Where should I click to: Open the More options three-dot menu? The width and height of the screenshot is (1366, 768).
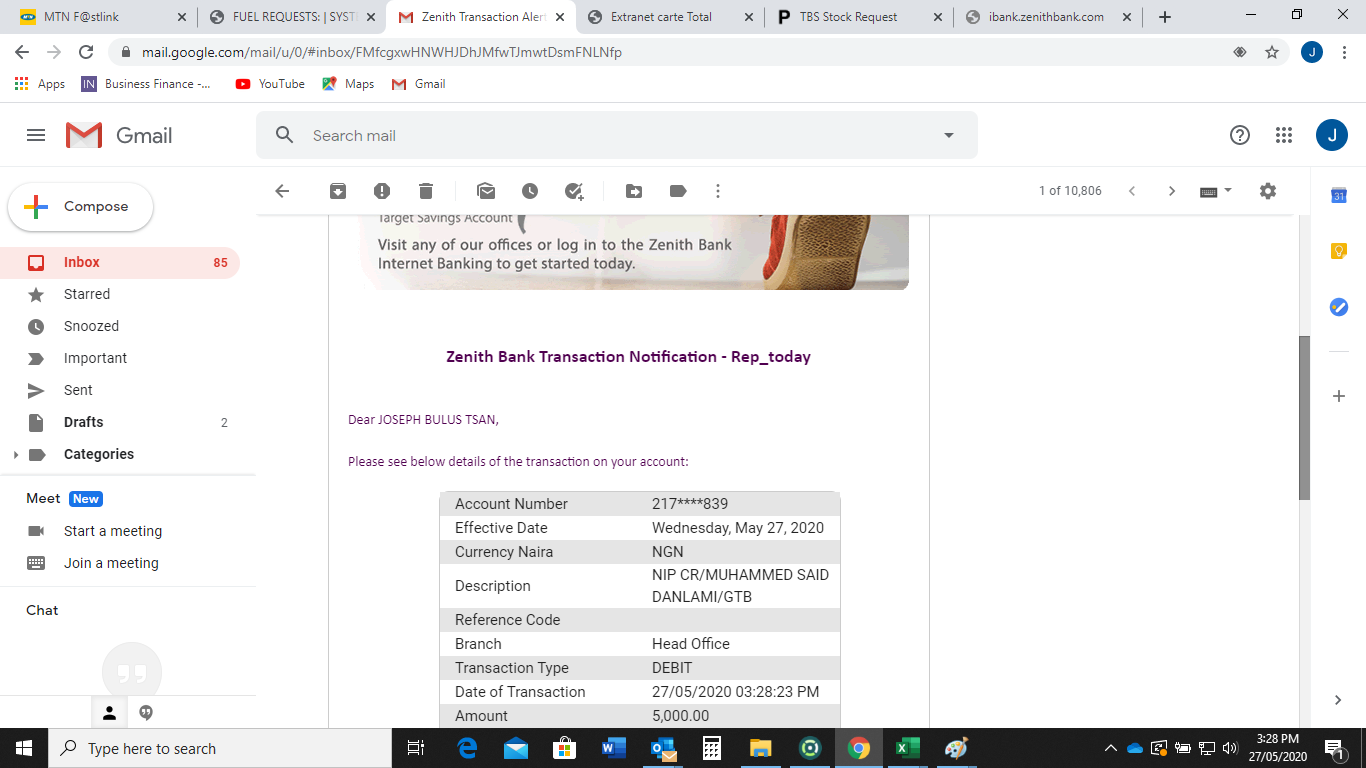tap(717, 191)
